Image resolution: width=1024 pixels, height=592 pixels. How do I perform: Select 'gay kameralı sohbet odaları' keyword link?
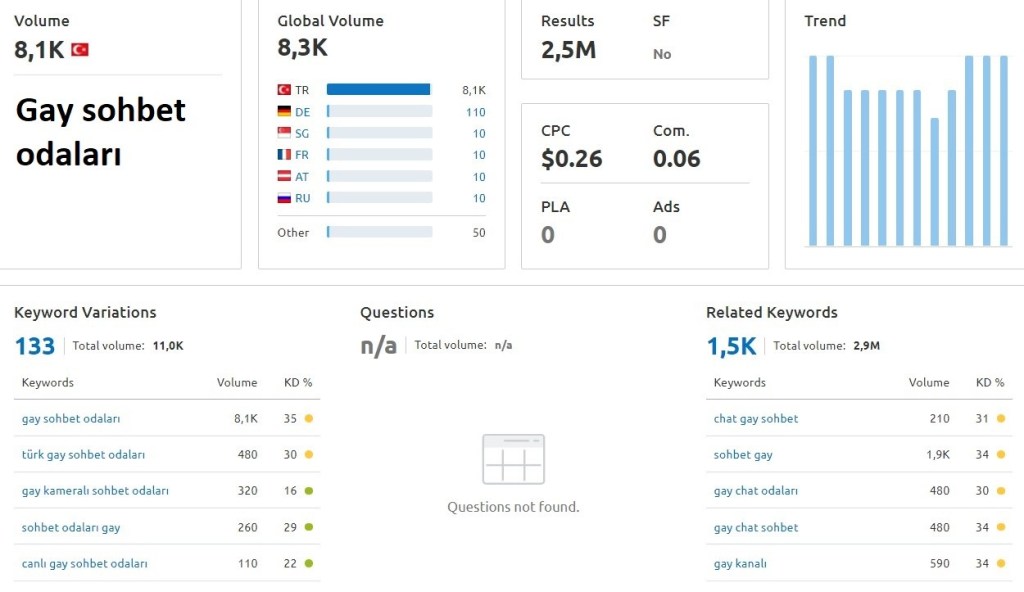click(x=95, y=491)
